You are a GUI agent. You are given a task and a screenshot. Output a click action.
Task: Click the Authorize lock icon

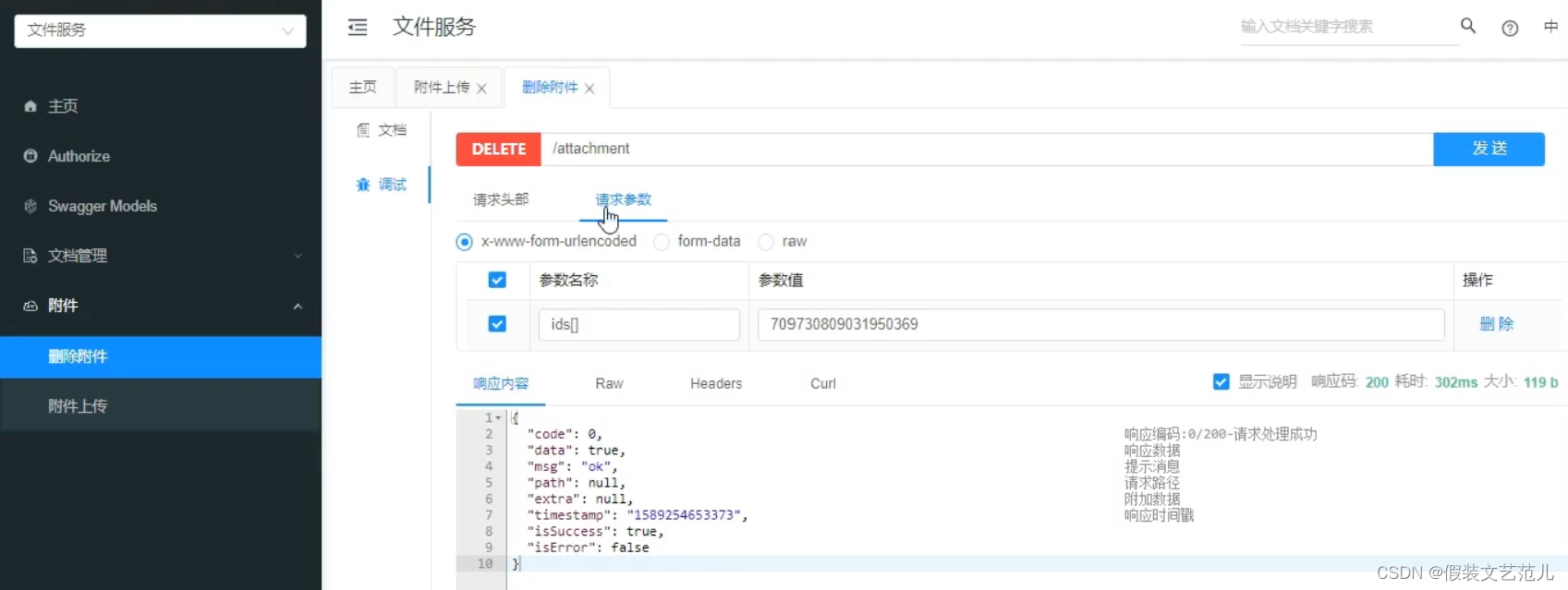click(x=30, y=156)
